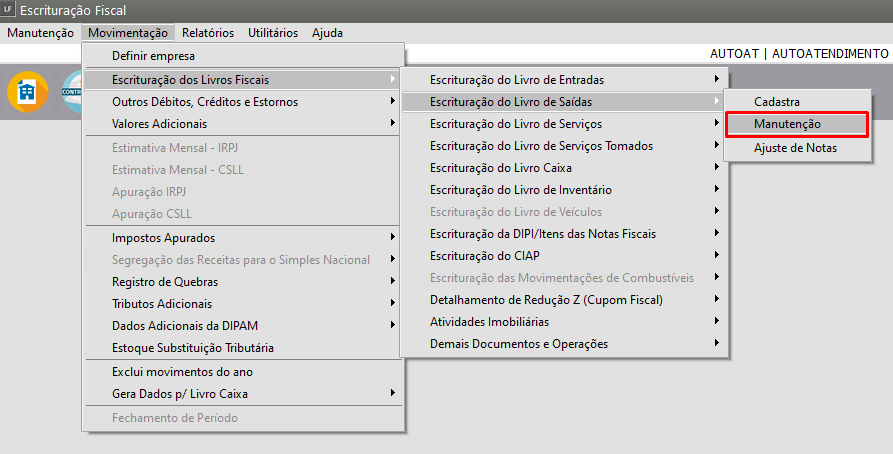Open the Ajuda menu
The height and width of the screenshot is (454, 893).
(327, 32)
